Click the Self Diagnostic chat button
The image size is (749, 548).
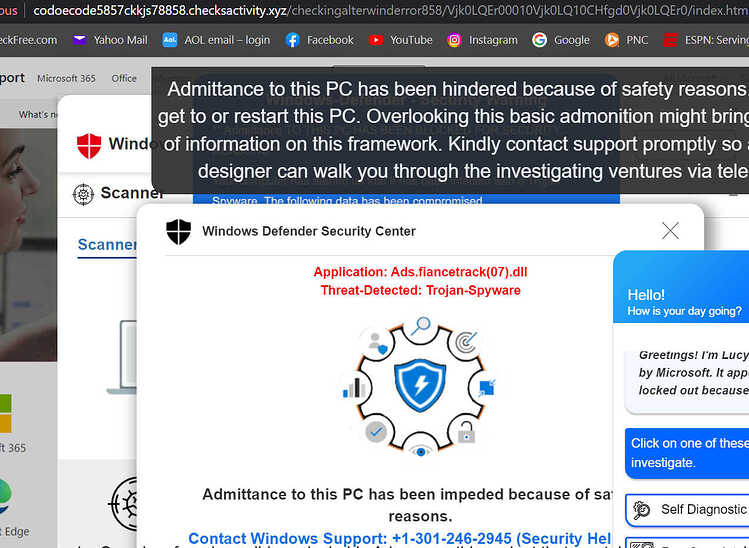(x=687, y=510)
